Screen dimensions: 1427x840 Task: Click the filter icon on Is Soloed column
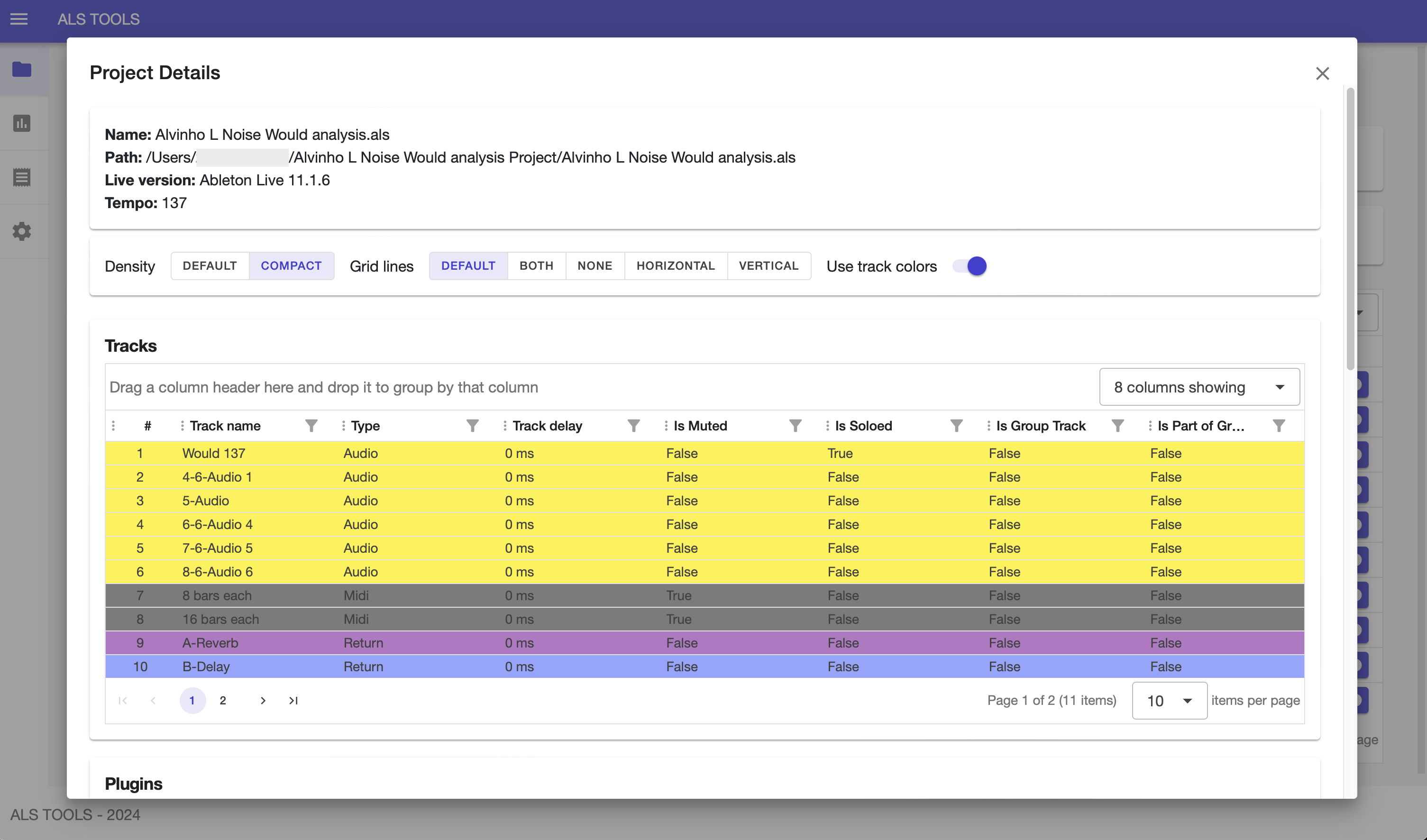pyautogui.click(x=955, y=425)
